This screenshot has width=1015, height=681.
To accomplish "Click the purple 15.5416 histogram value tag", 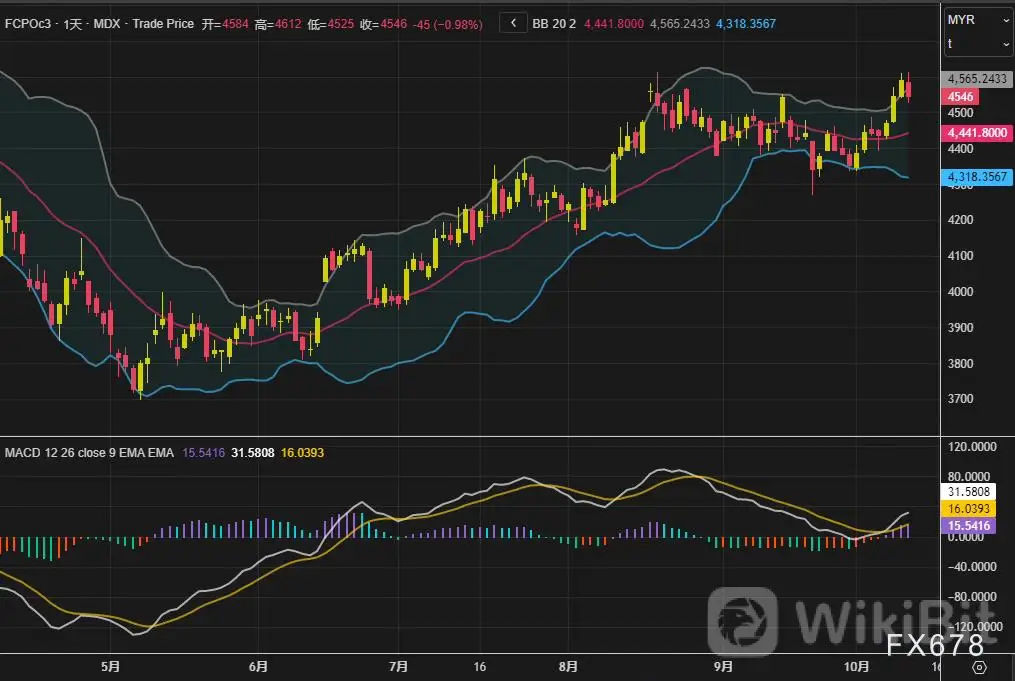I will pos(977,525).
